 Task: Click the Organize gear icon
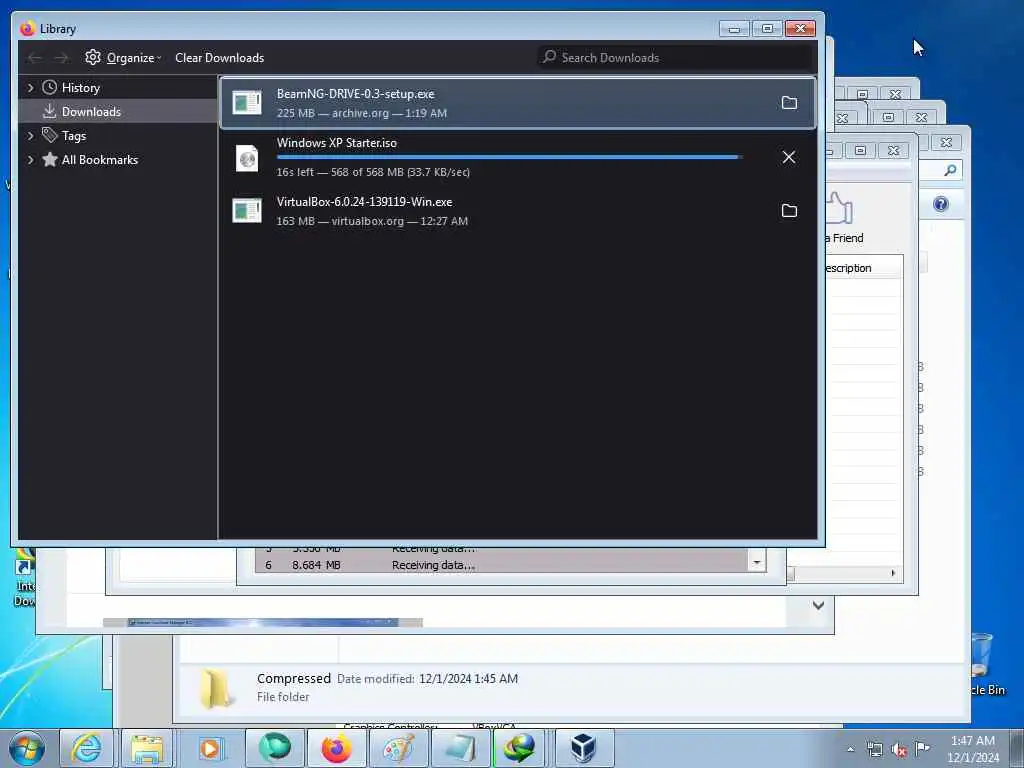coord(93,57)
